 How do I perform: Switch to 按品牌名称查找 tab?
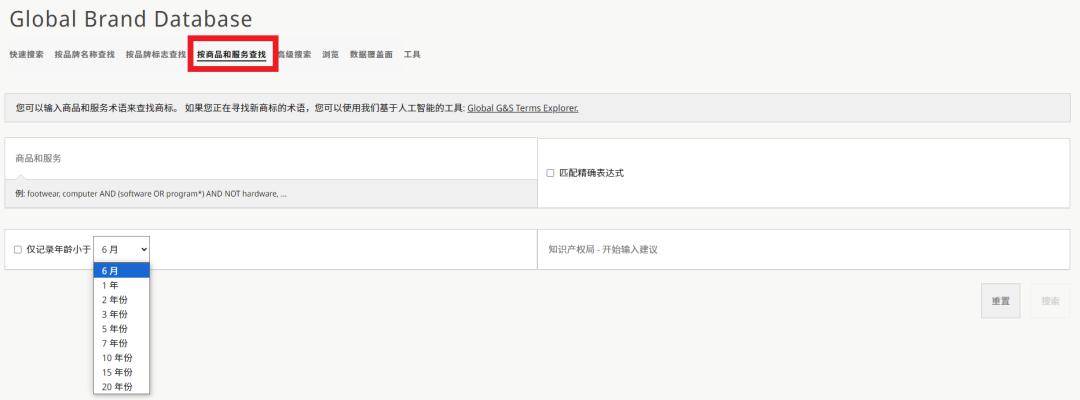[x=84, y=54]
